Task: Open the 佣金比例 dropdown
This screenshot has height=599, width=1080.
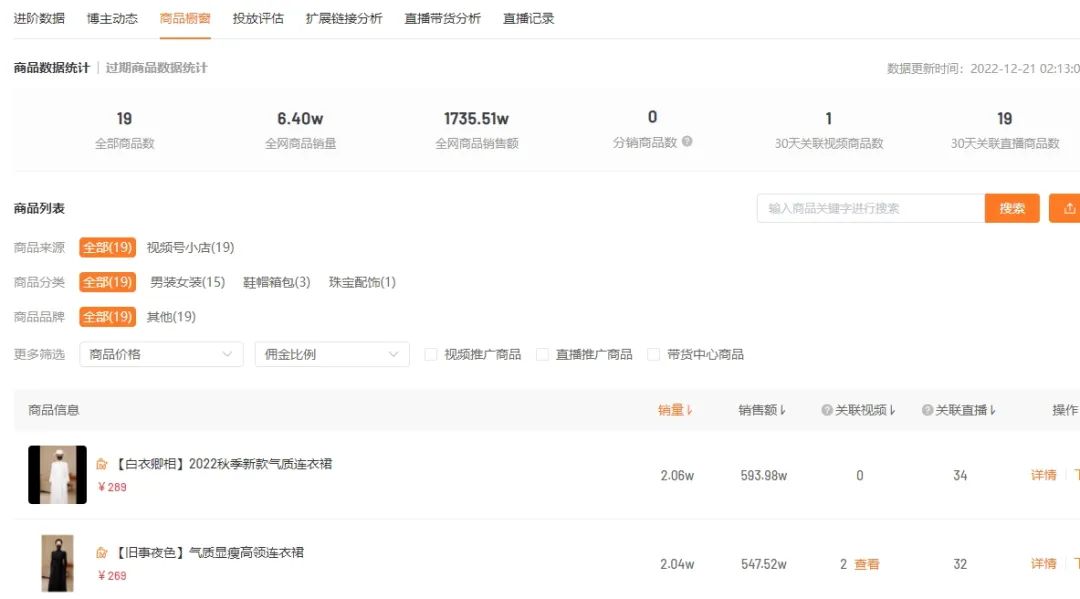Action: [x=332, y=354]
